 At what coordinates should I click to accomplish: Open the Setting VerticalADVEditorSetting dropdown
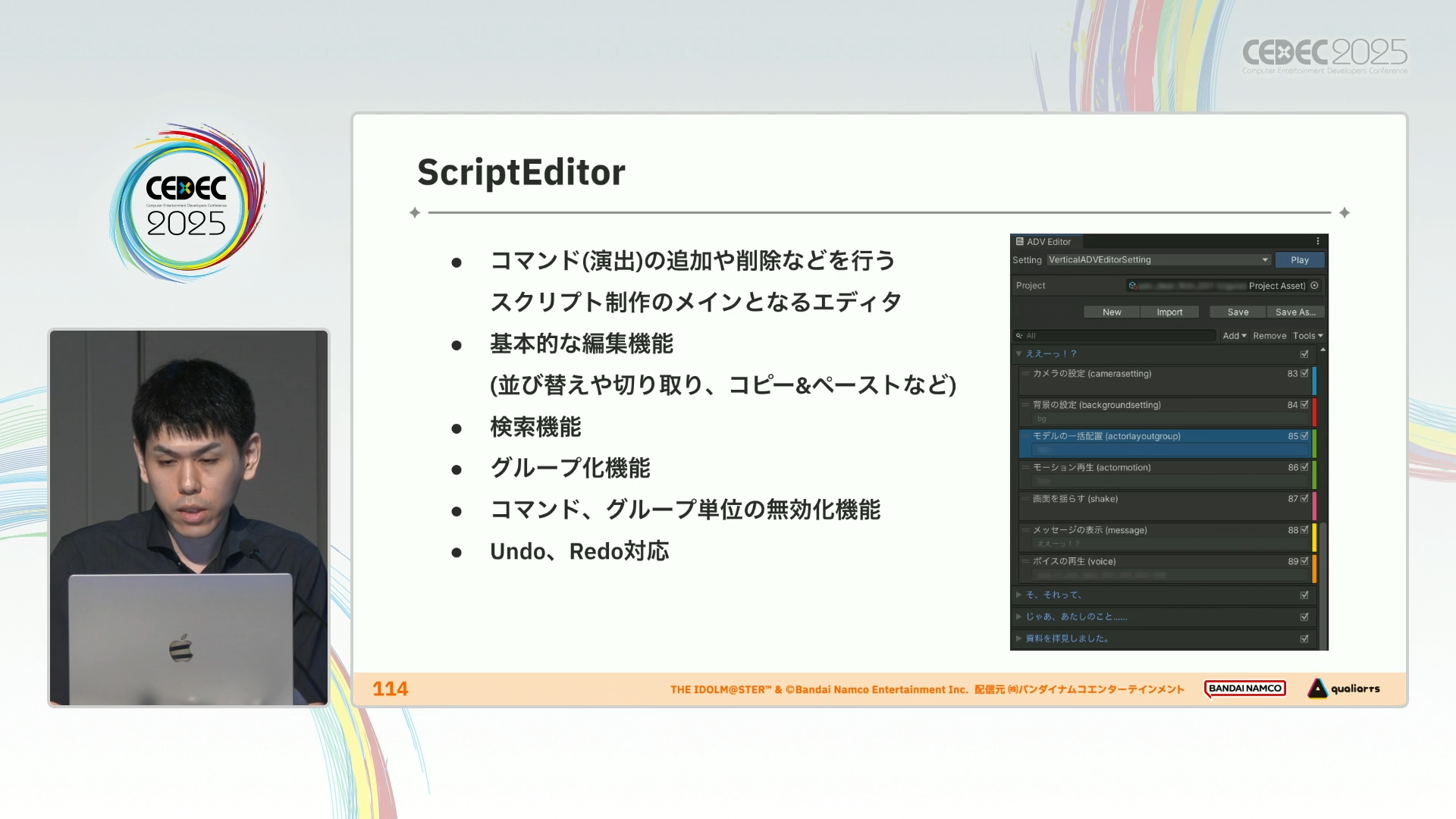(1158, 260)
